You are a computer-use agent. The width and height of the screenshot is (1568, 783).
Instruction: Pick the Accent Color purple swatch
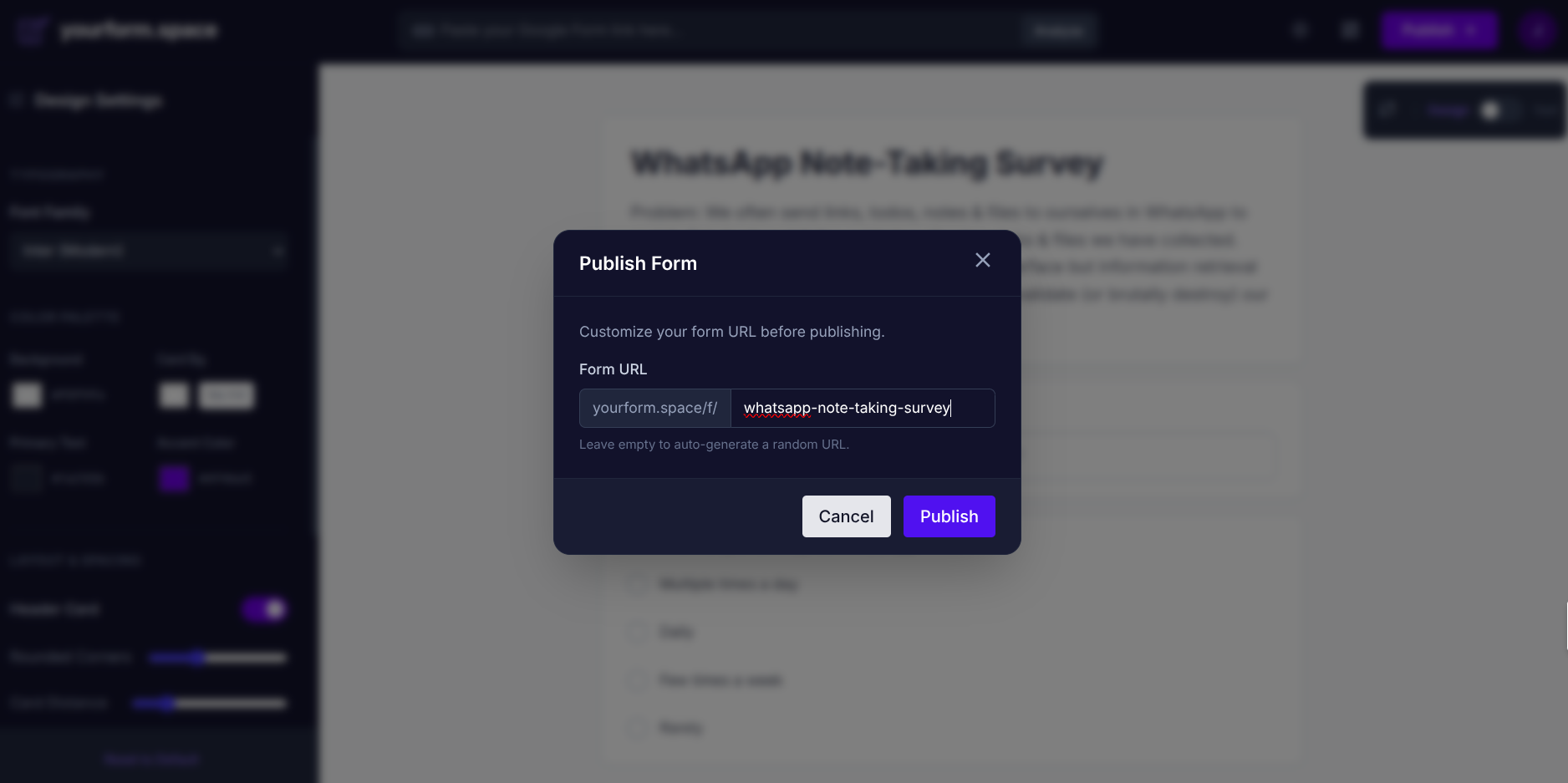coord(172,478)
